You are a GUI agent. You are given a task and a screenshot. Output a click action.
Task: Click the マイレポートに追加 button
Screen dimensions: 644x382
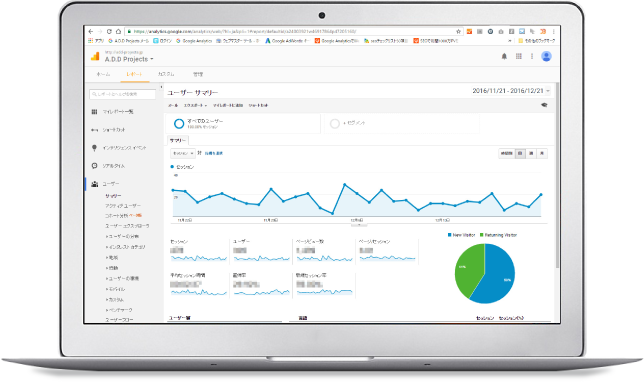coord(228,106)
